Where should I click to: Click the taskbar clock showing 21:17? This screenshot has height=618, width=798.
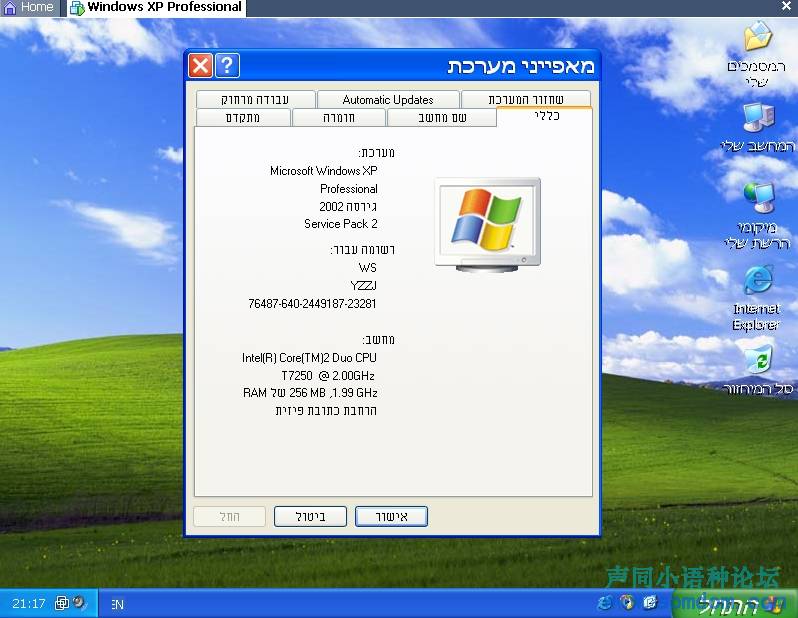coord(28,604)
